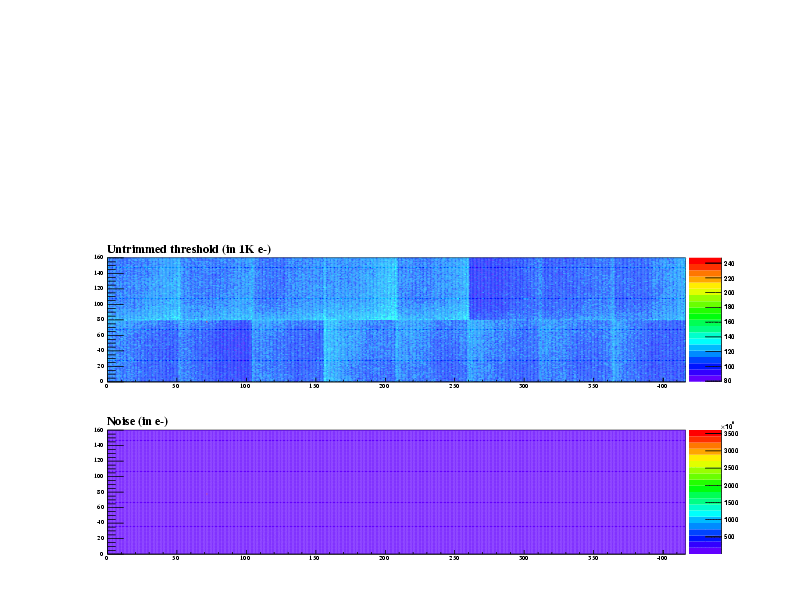Click x-axis tick label 100 under noise plot
Viewport: 792px width, 612px height.
click(x=245, y=558)
